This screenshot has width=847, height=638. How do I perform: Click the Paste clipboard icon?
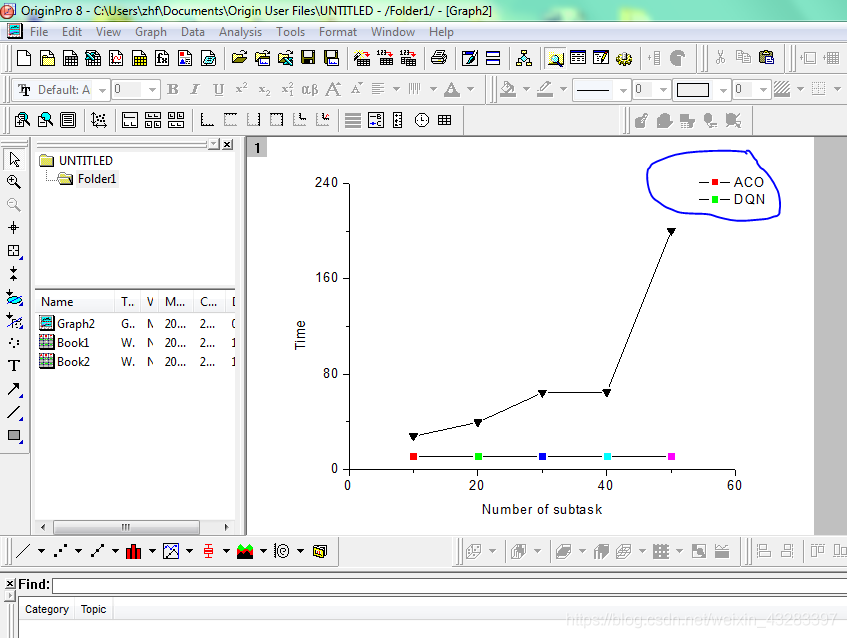[x=767, y=57]
